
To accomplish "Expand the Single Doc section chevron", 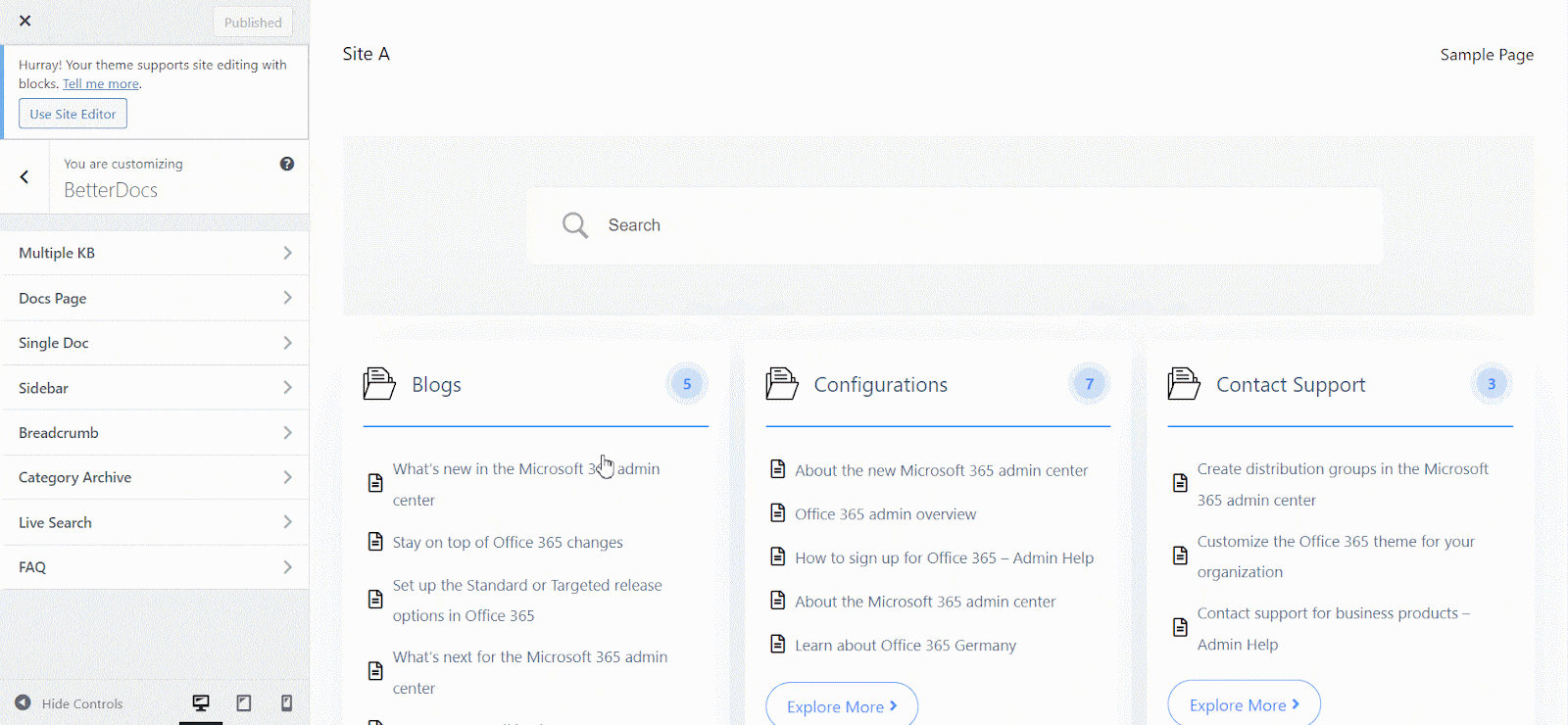I will click(287, 343).
